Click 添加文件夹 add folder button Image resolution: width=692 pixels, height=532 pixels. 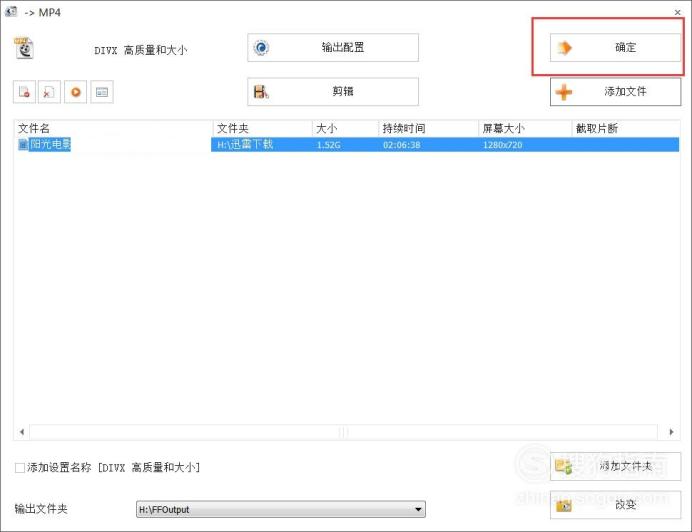(615, 466)
